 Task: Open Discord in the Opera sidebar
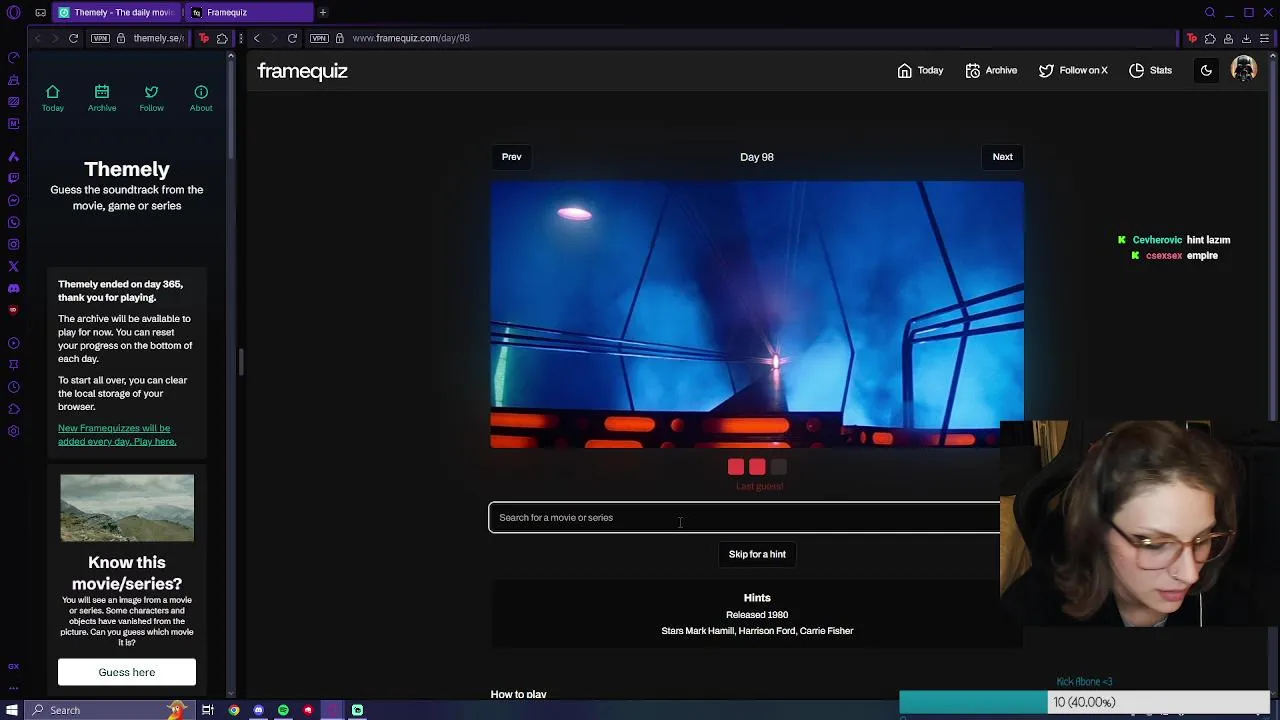[13, 288]
